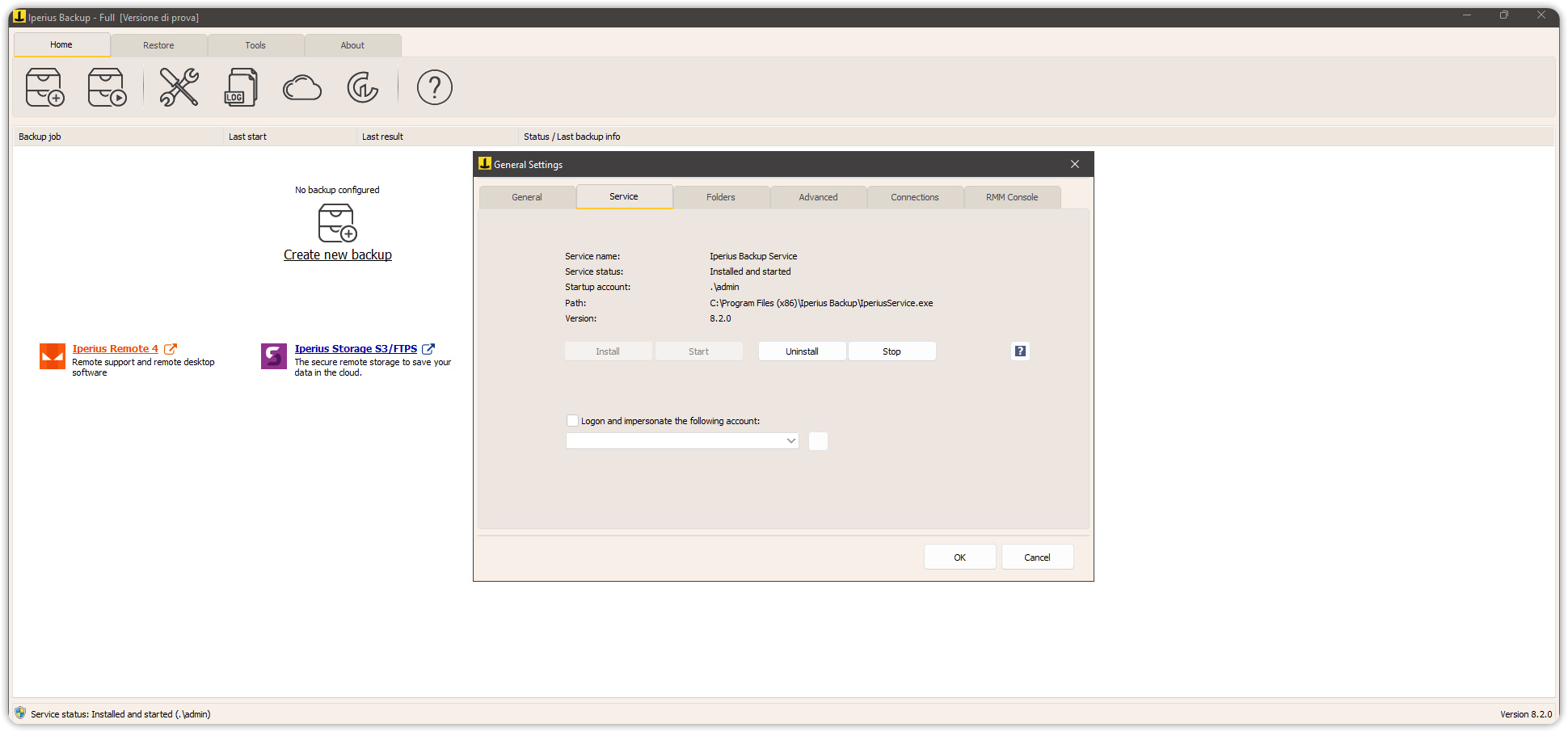
Task: Click the Last start column header
Action: 290,137
